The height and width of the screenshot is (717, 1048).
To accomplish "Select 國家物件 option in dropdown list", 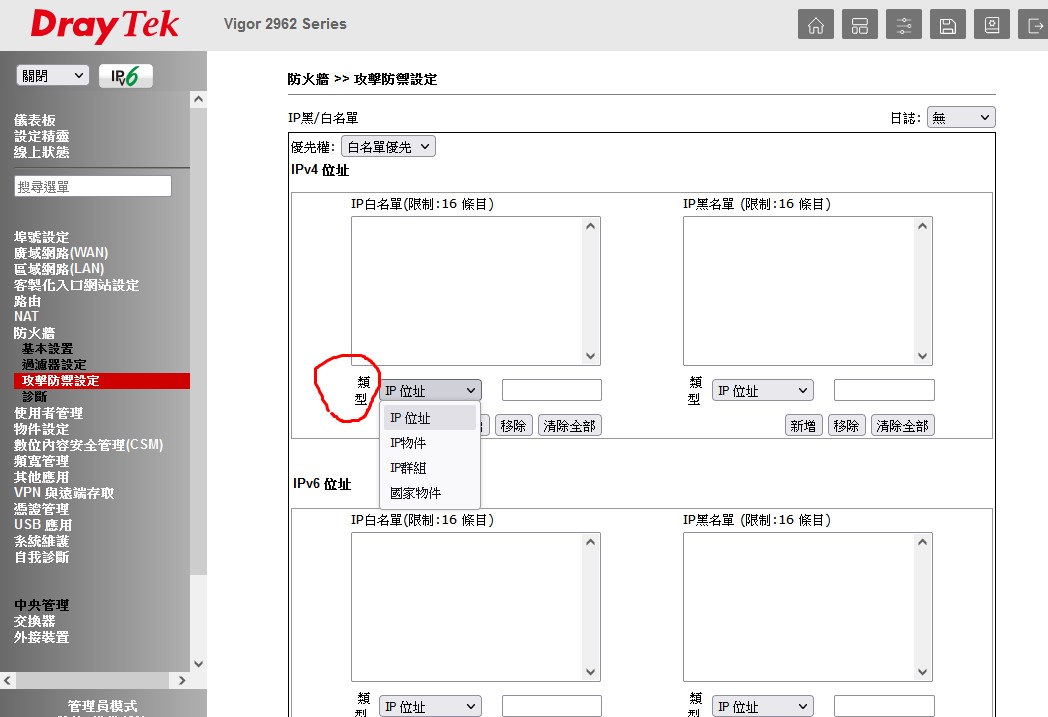I will click(x=415, y=493).
